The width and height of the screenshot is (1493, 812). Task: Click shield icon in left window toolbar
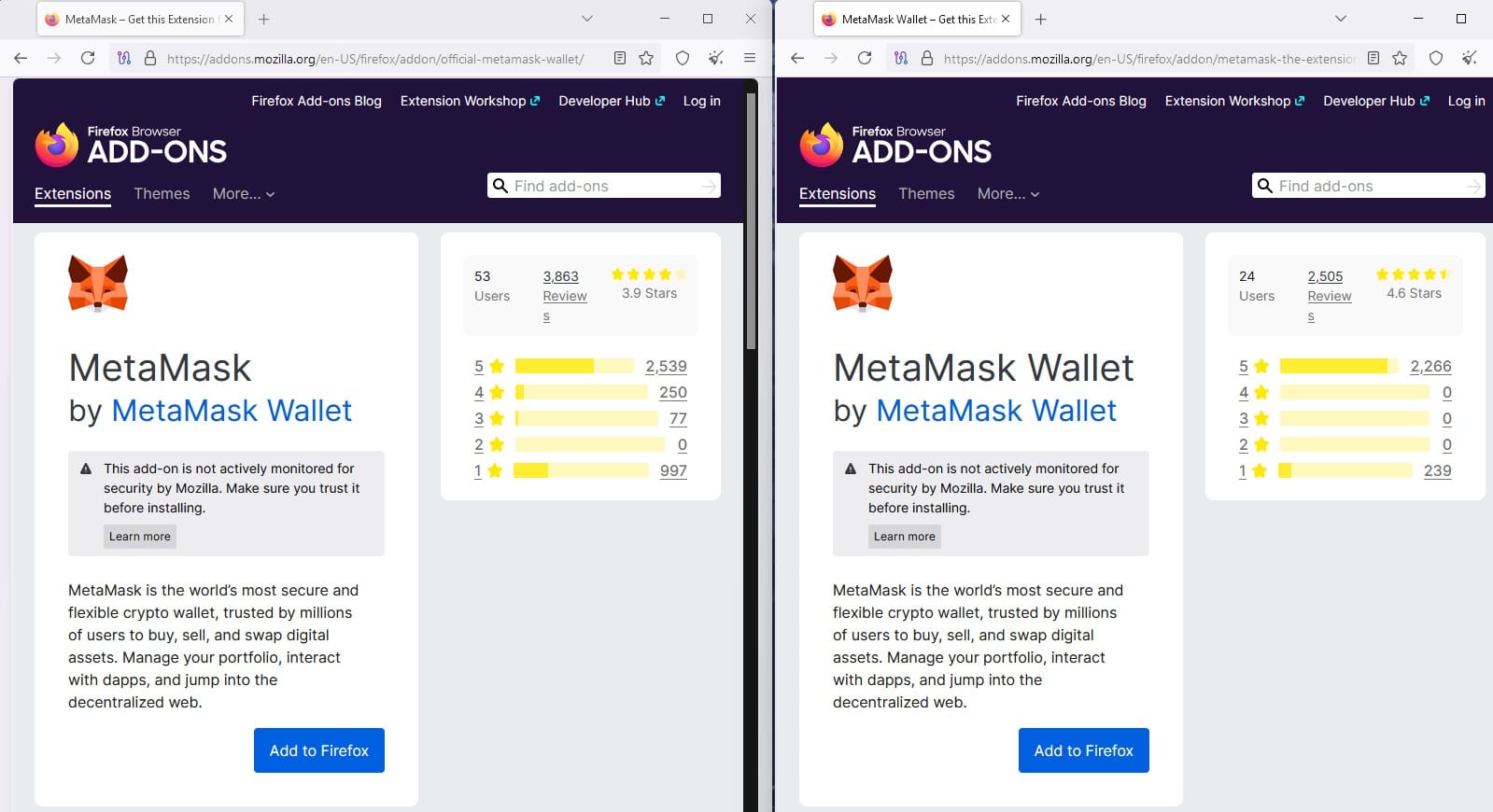pos(683,58)
